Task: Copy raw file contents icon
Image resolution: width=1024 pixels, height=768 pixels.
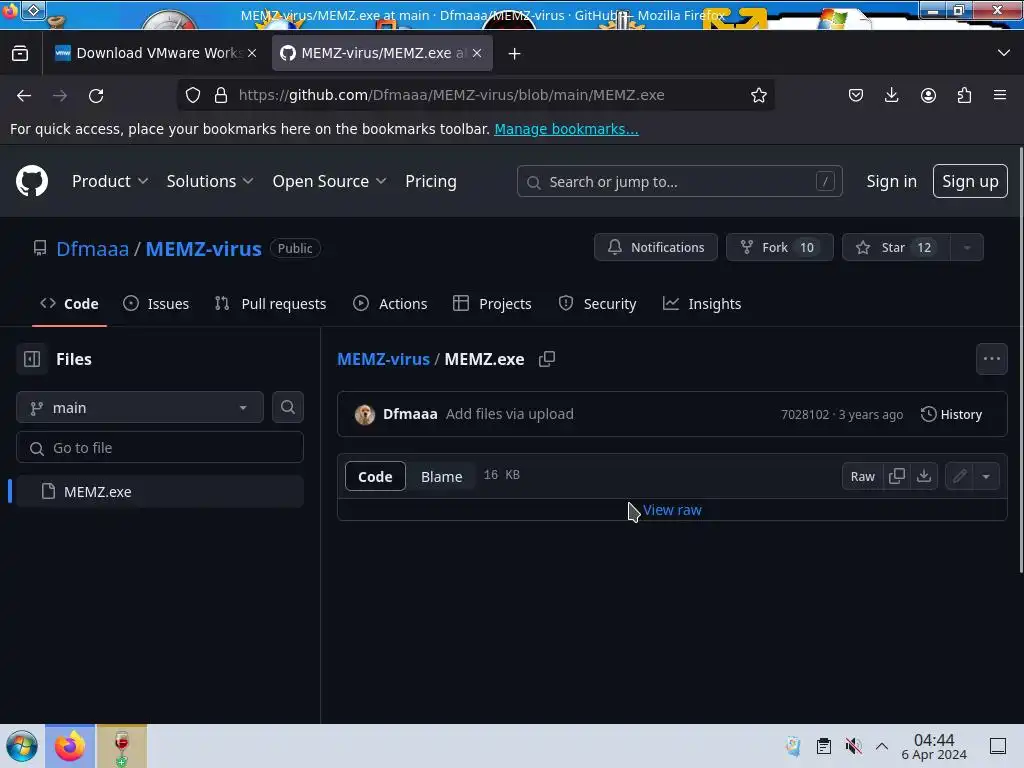Action: tap(897, 476)
